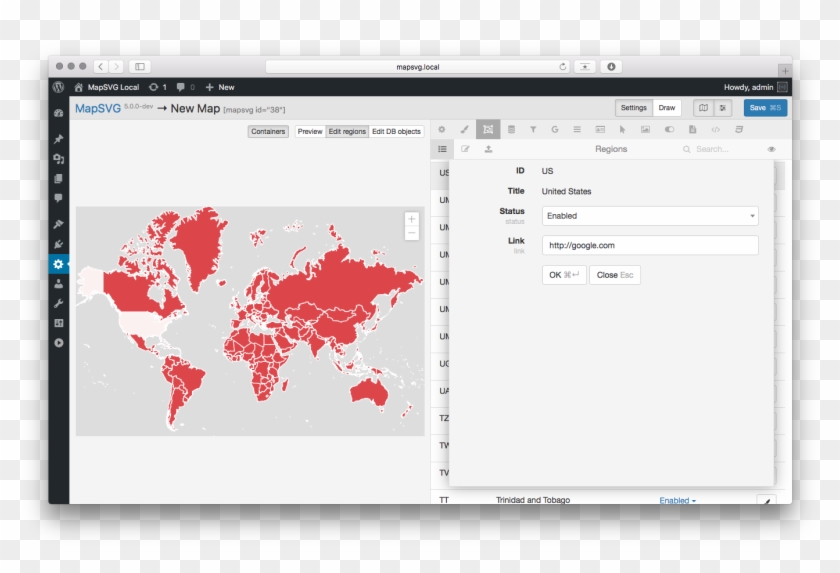
Task: Open the CSS3 icon tab
Action: [x=739, y=129]
